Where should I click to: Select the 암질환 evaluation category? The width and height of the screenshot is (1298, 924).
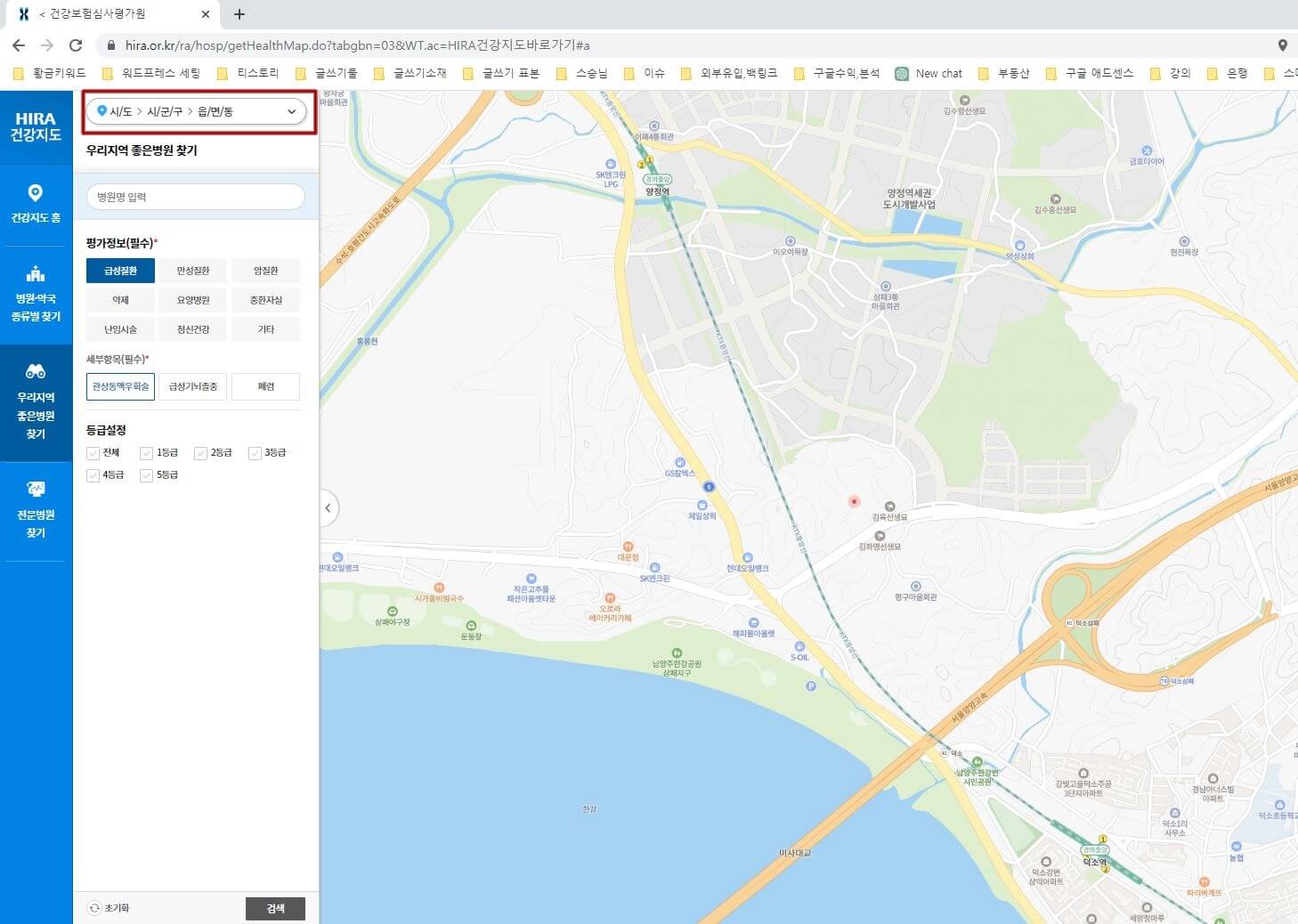click(265, 271)
